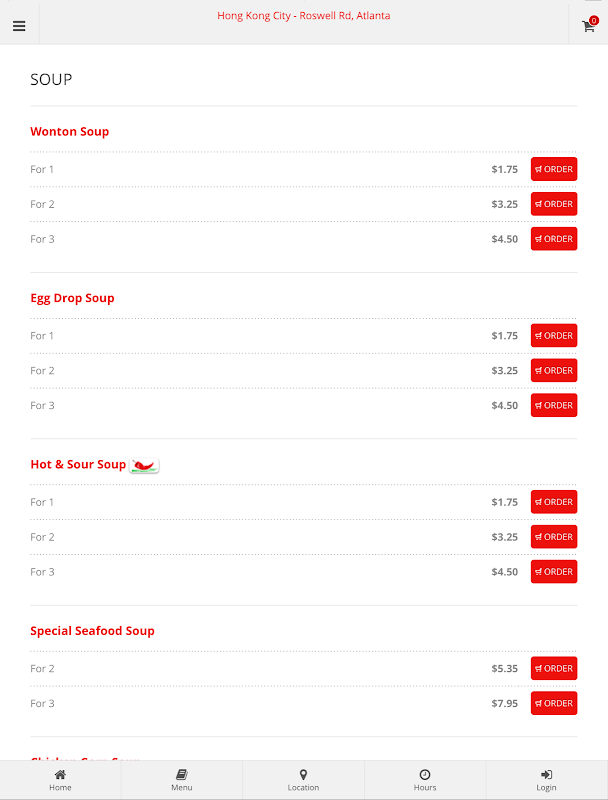608x800 pixels.
Task: Click the Hot & Sour Soup chili icon
Action: point(144,465)
